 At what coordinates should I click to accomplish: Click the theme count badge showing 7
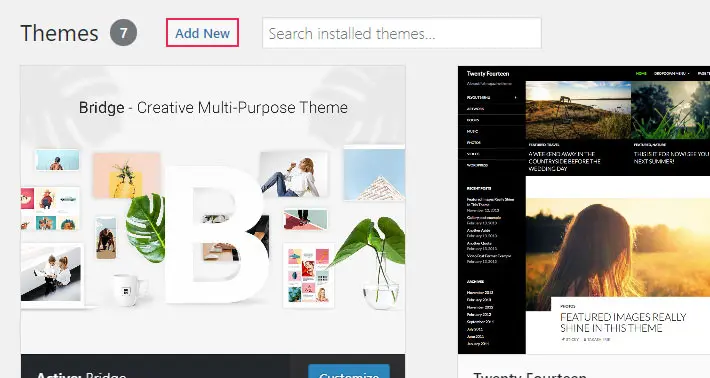click(123, 33)
